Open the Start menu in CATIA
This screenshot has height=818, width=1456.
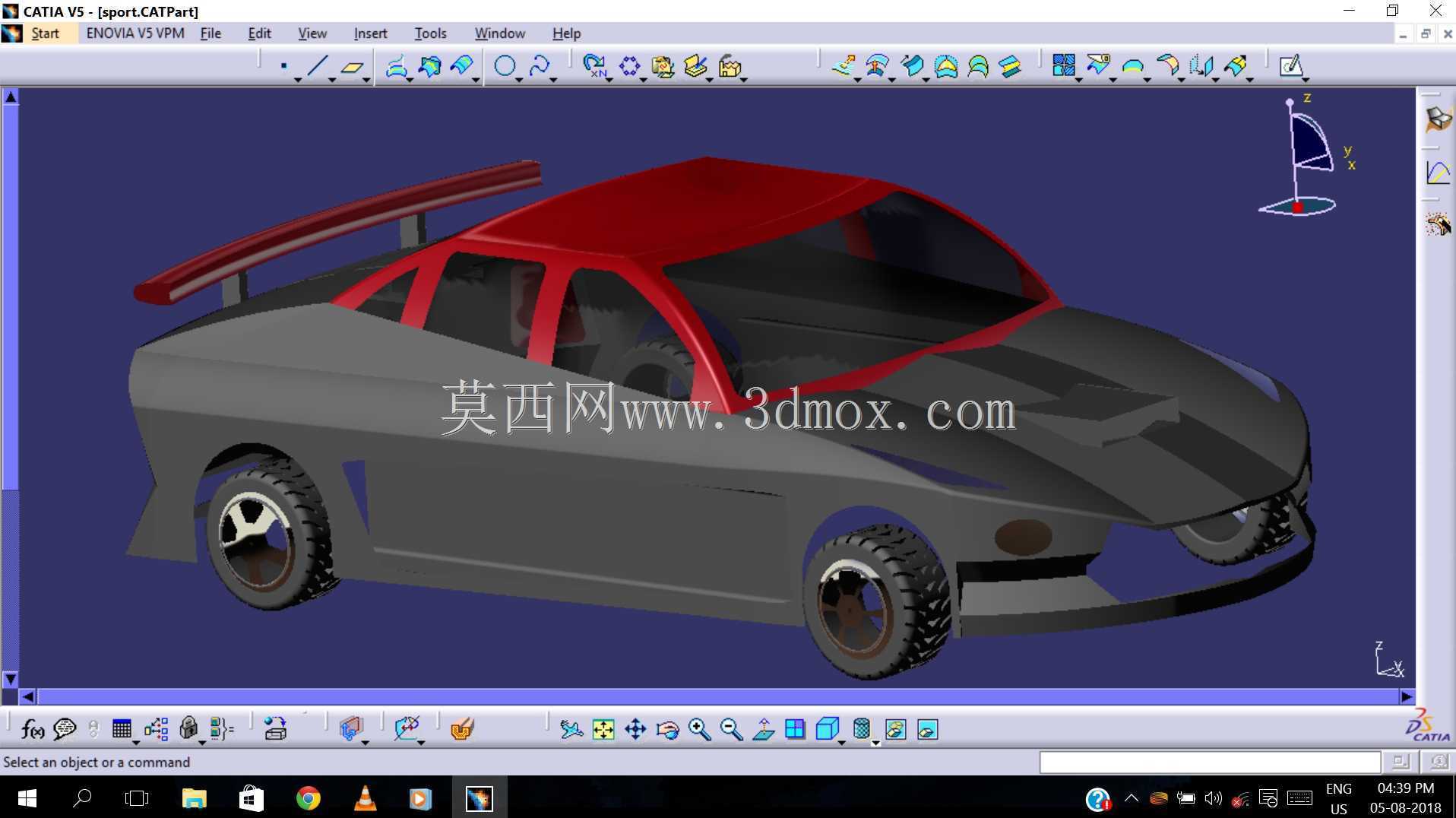click(45, 33)
